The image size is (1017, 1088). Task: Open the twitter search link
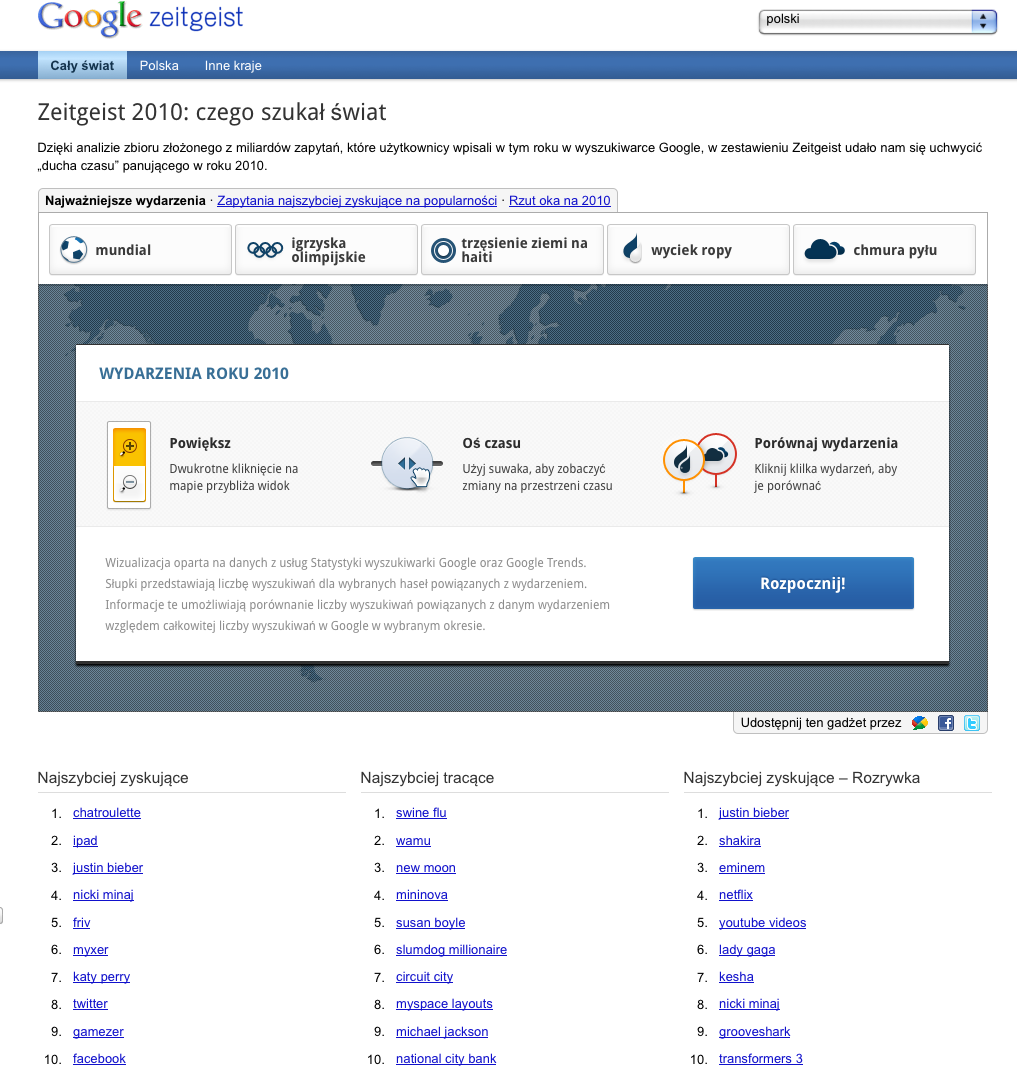90,1003
